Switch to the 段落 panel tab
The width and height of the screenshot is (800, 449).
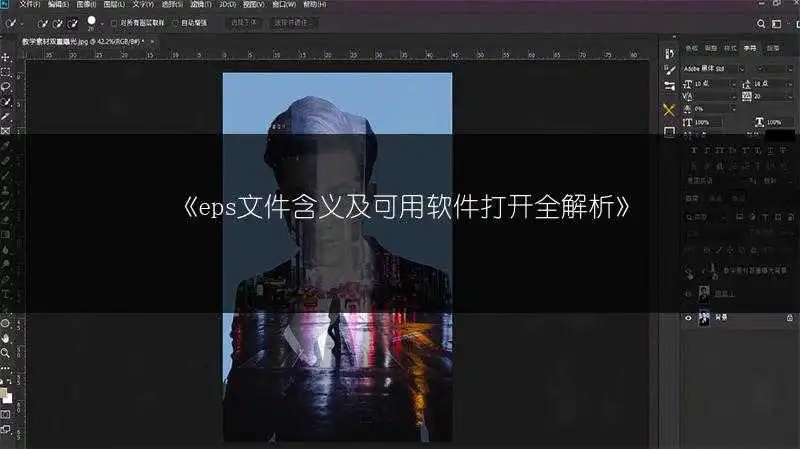pyautogui.click(x=773, y=48)
